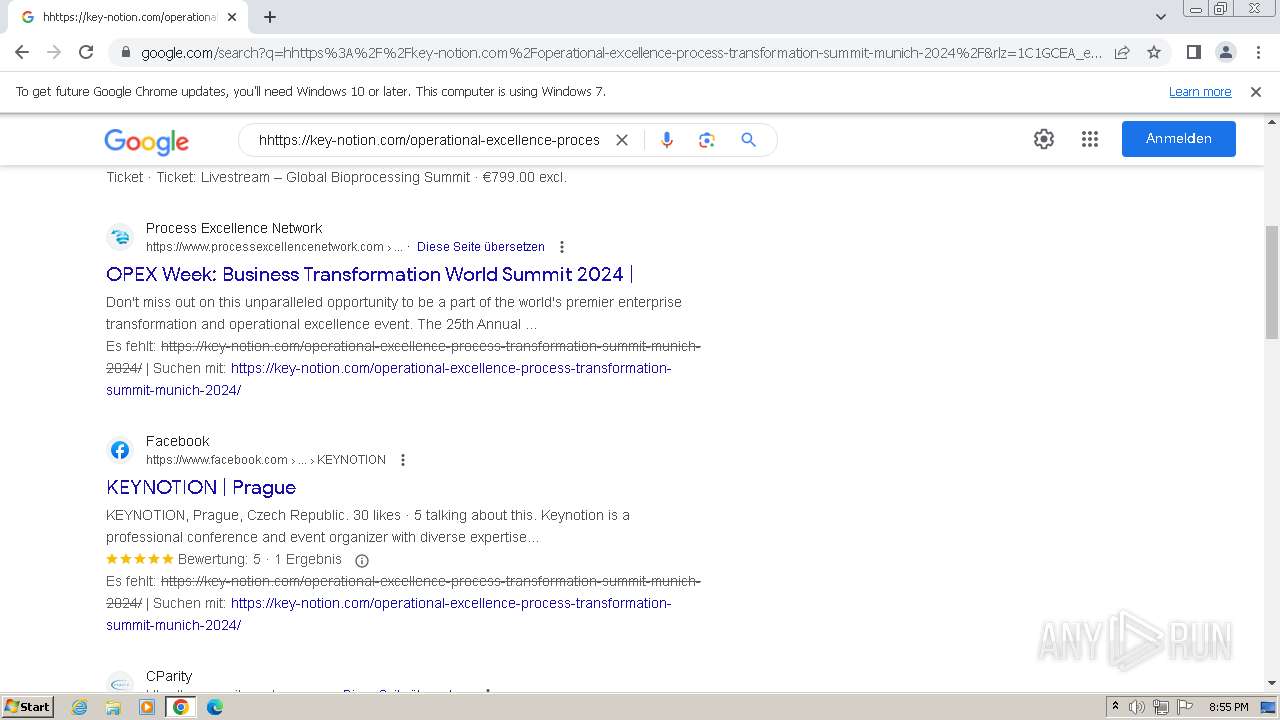
Task: Go back with the browser back arrow
Action: pyautogui.click(x=22, y=52)
